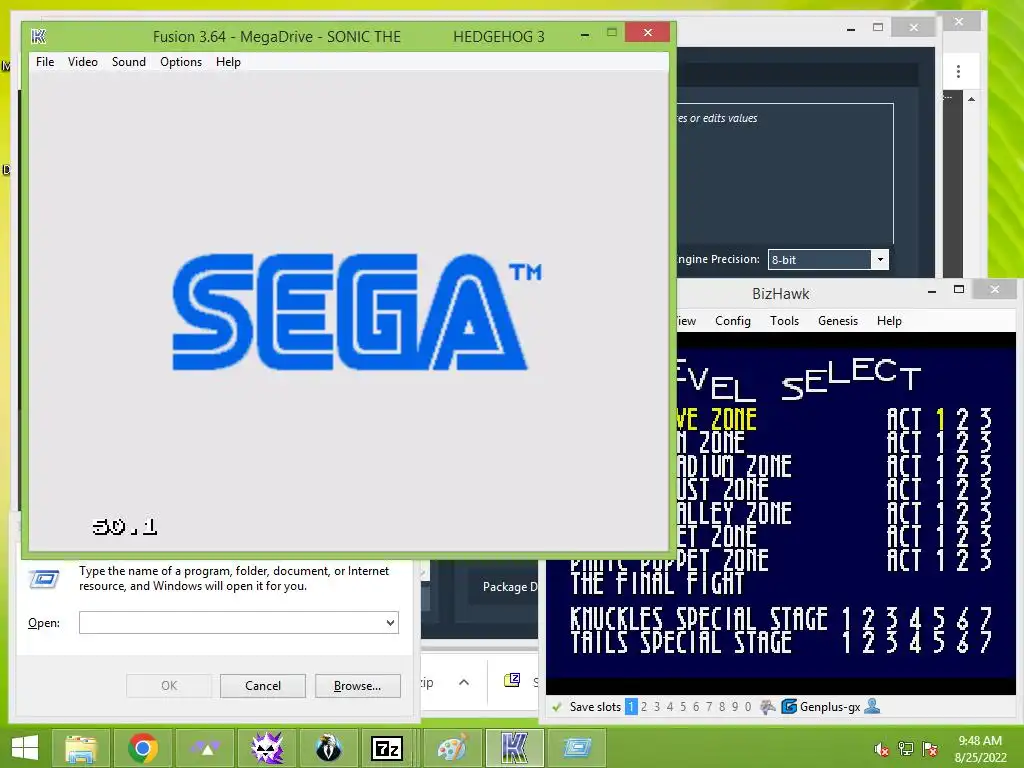Open BizHawk's Help menu

tap(889, 321)
